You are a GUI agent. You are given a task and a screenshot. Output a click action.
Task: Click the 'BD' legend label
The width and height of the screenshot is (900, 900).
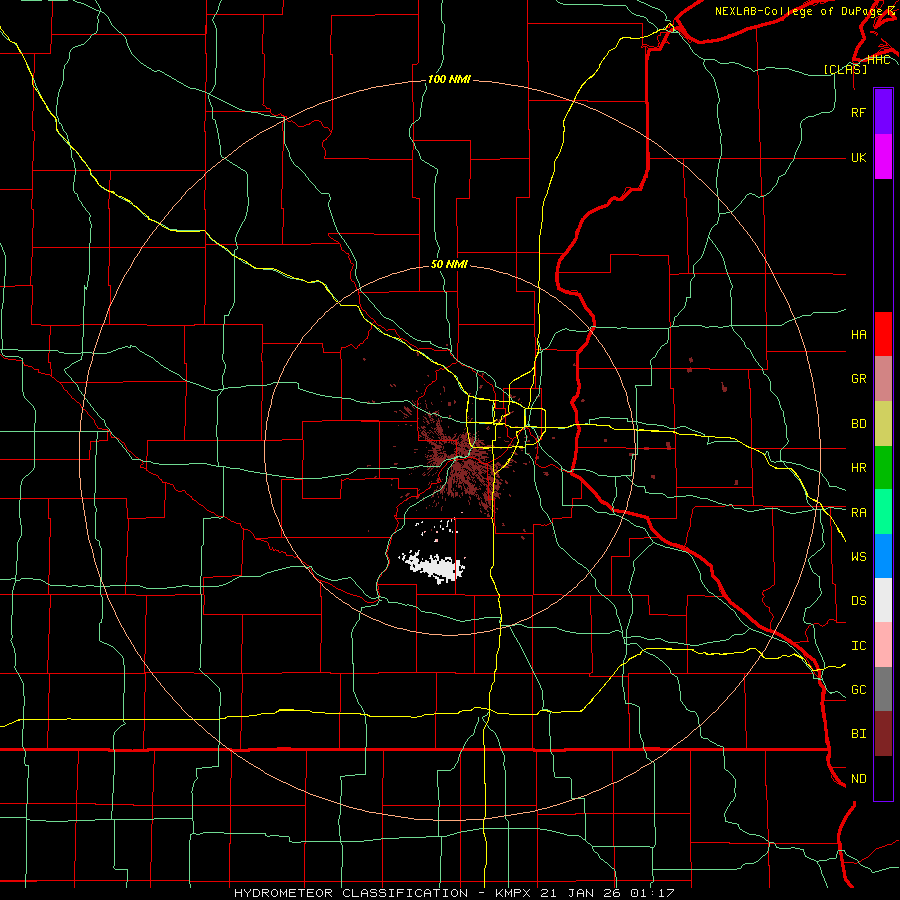858,424
